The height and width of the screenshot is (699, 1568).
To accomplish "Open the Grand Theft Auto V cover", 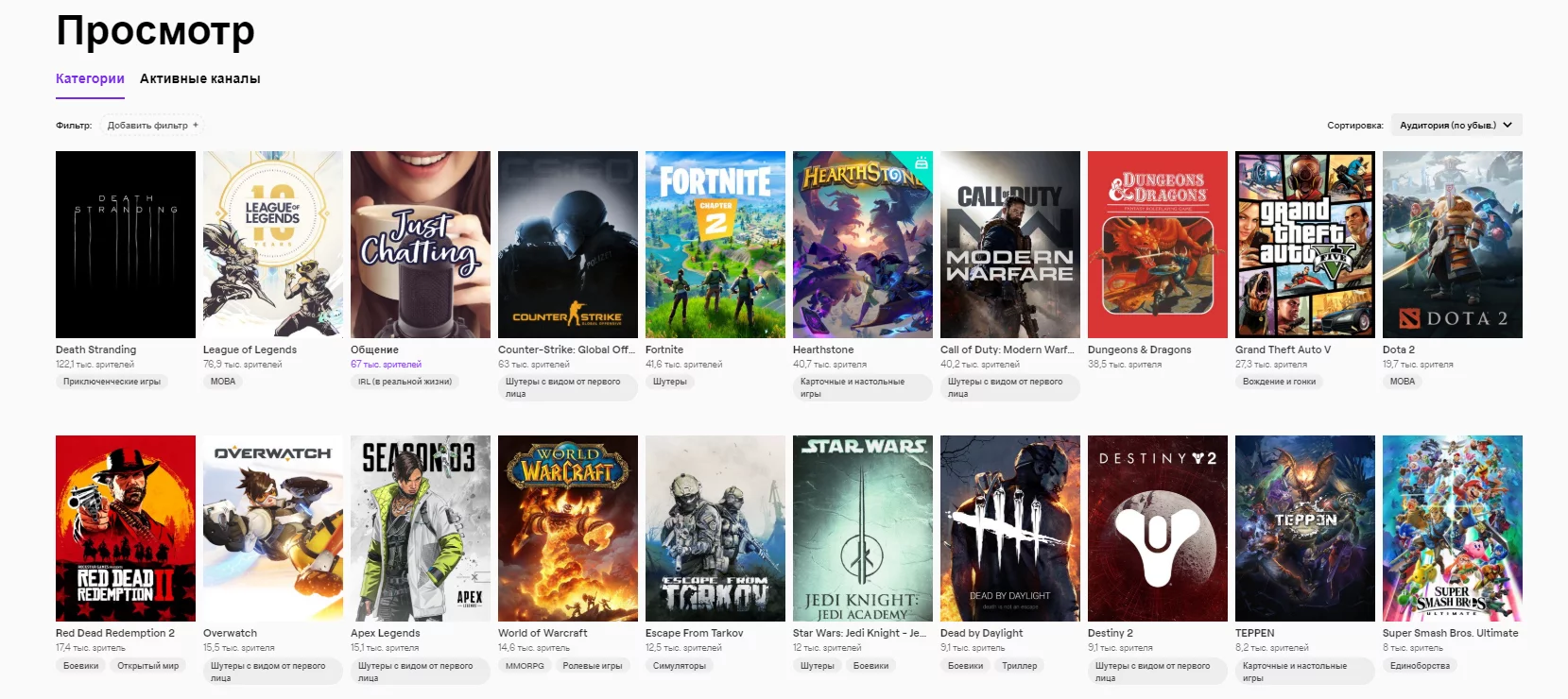I will coord(1305,245).
